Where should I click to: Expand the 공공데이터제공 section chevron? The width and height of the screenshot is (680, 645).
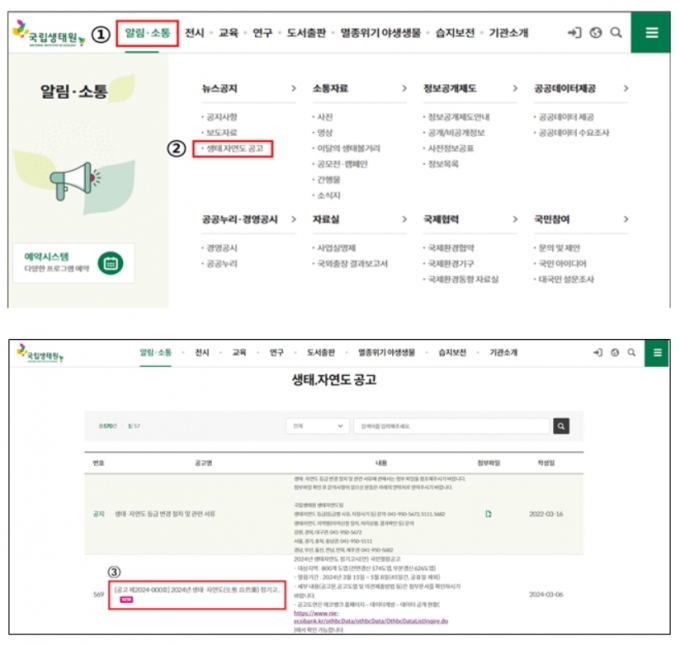626,89
